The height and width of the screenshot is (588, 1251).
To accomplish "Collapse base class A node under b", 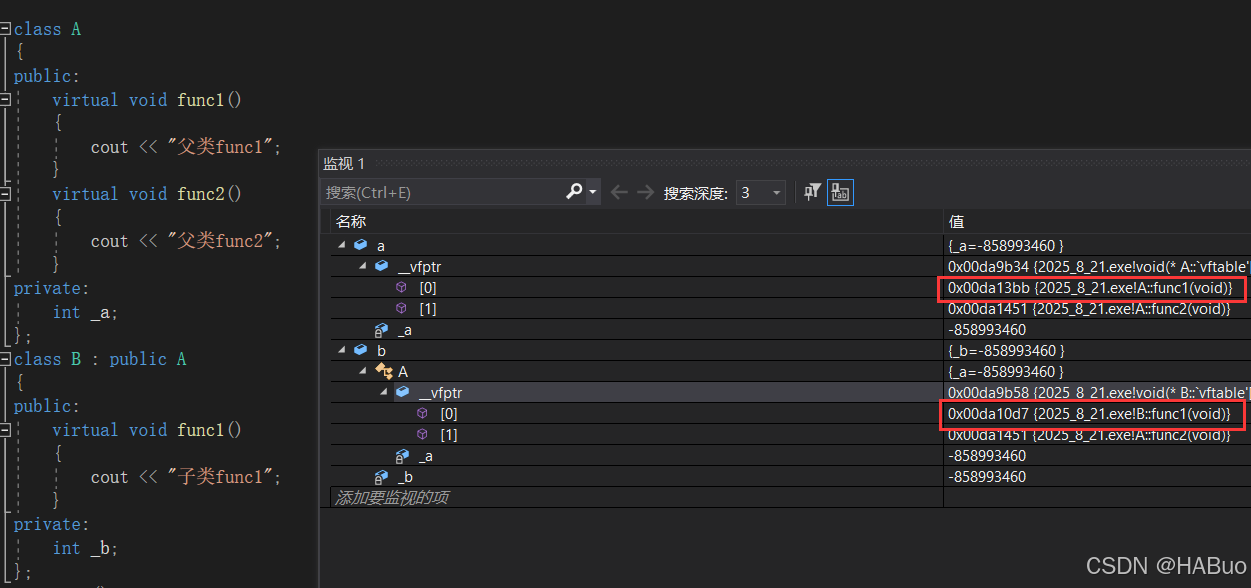I will point(363,372).
